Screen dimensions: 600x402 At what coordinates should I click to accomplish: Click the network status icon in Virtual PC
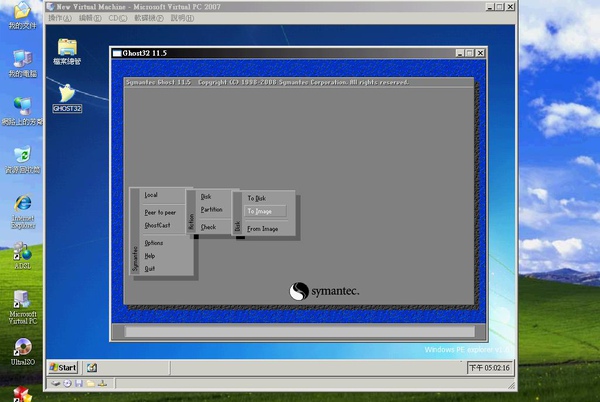point(102,383)
